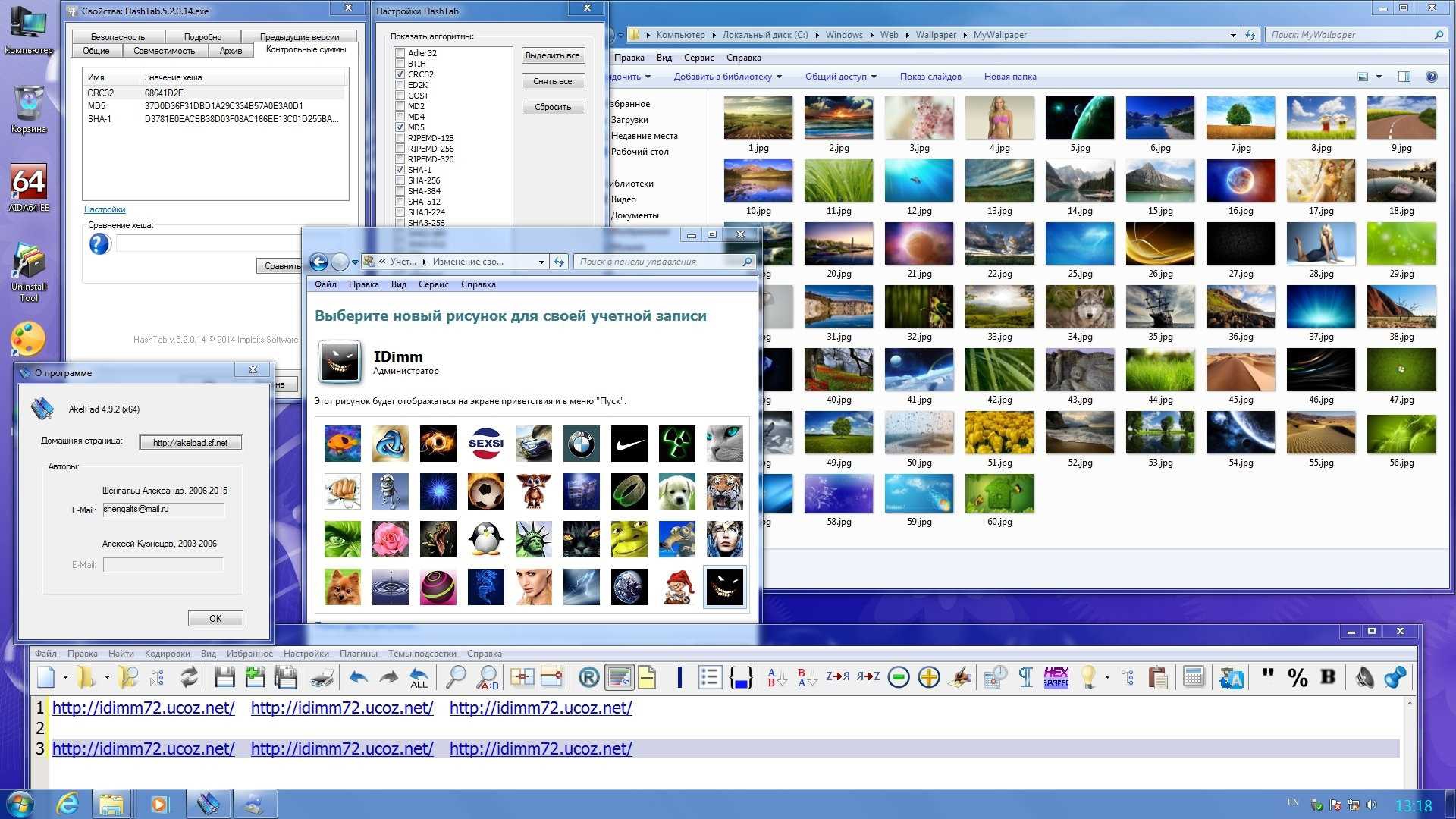Click the magnifier Find icon in AkelPad
Screen dimensions: 1456x819
(455, 677)
